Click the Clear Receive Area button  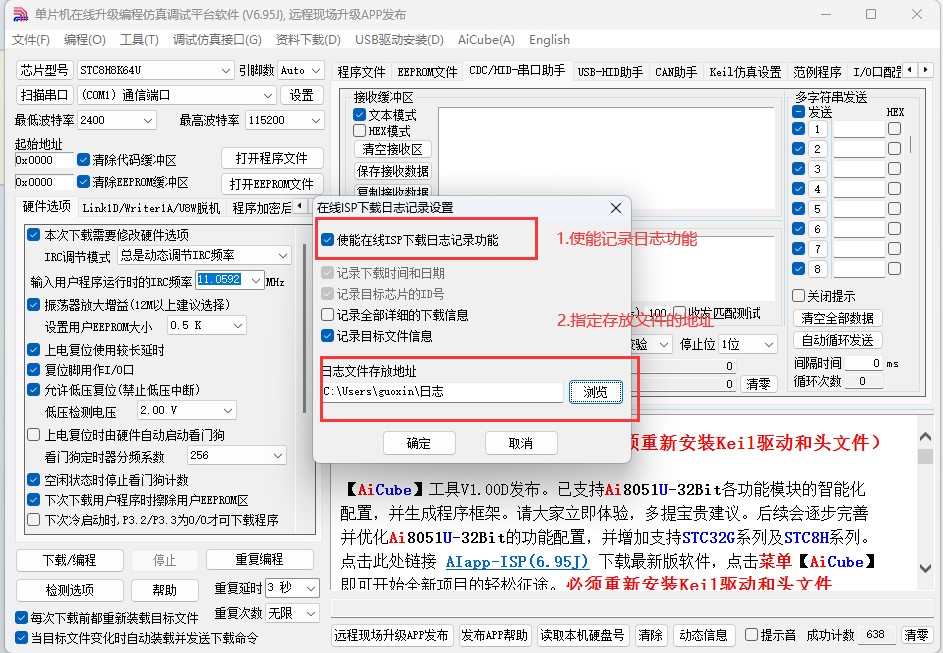click(x=393, y=149)
